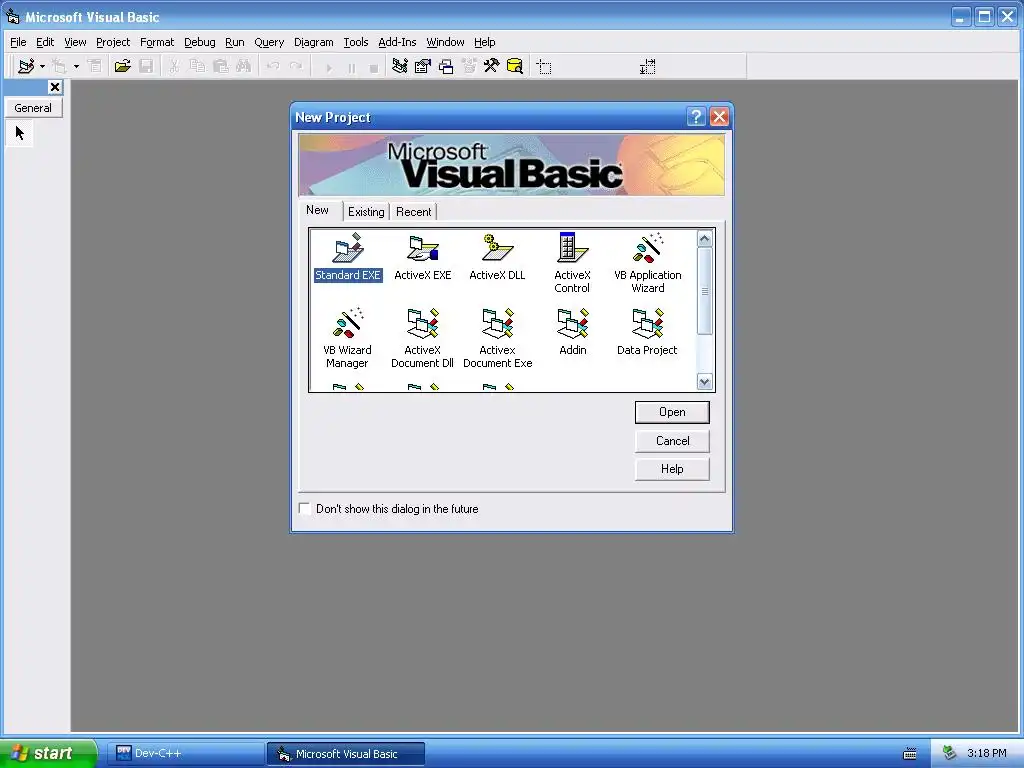
Task: Click the General toolbox tab
Action: pyautogui.click(x=33, y=108)
